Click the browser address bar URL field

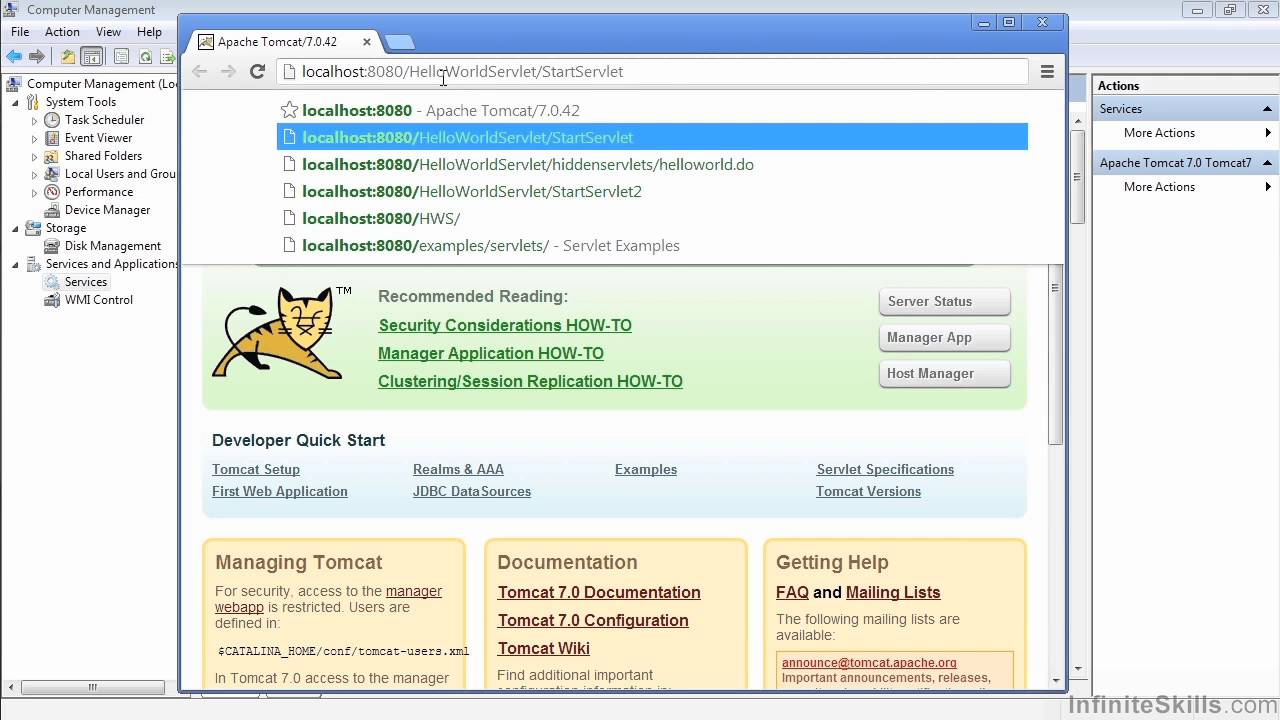(x=652, y=71)
